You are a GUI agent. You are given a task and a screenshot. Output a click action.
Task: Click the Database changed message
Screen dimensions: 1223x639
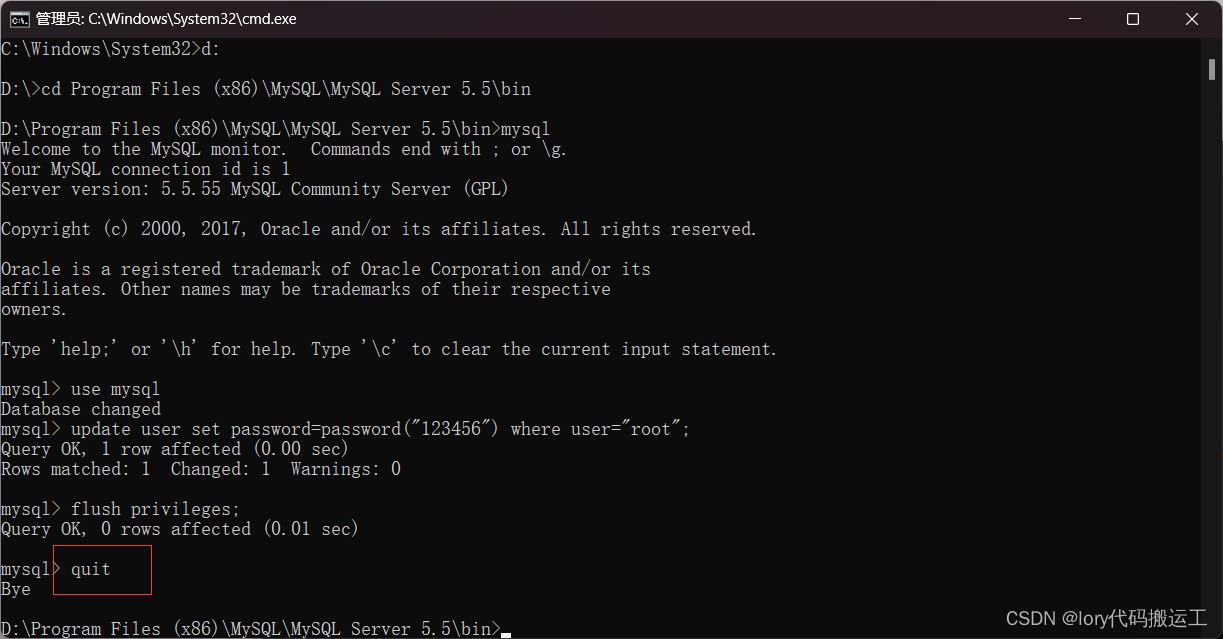(x=81, y=409)
